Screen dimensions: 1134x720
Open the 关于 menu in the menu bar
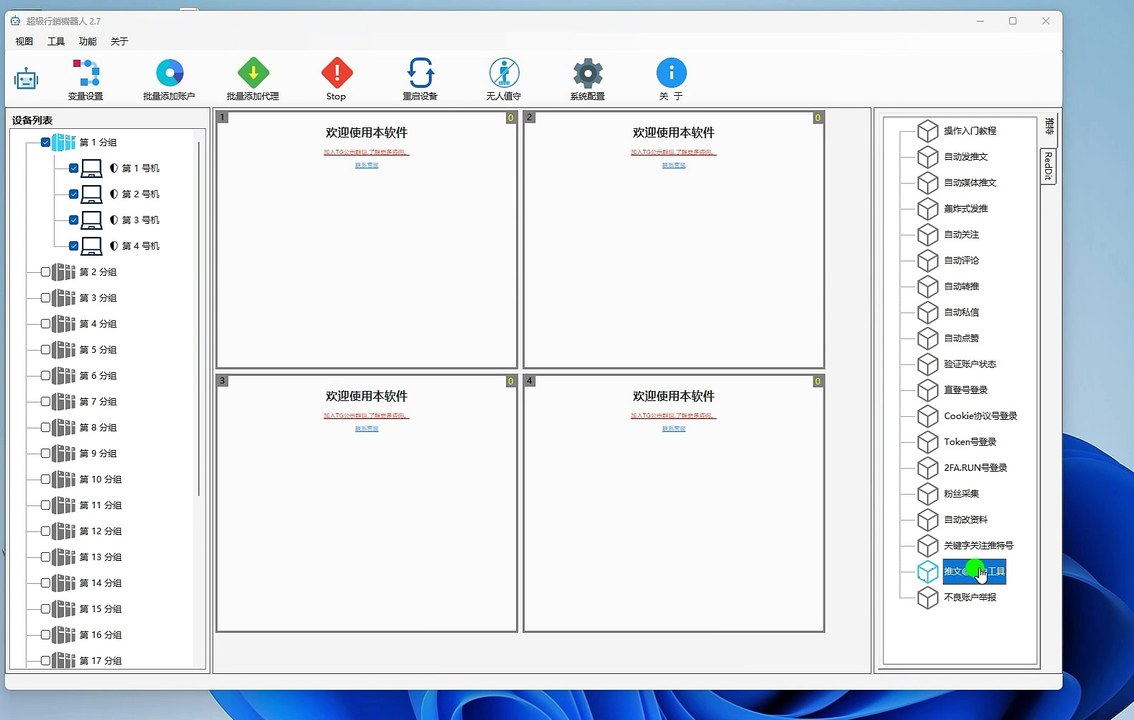(x=119, y=41)
